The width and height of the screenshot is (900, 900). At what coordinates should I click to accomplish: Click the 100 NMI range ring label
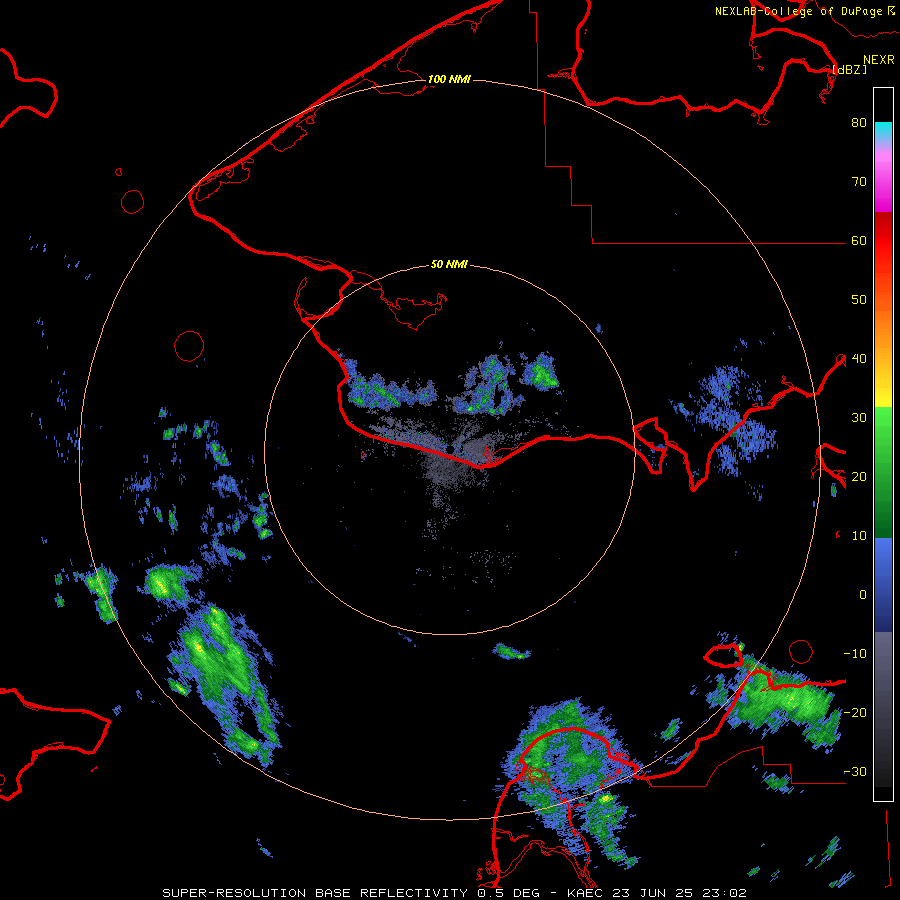point(449,79)
